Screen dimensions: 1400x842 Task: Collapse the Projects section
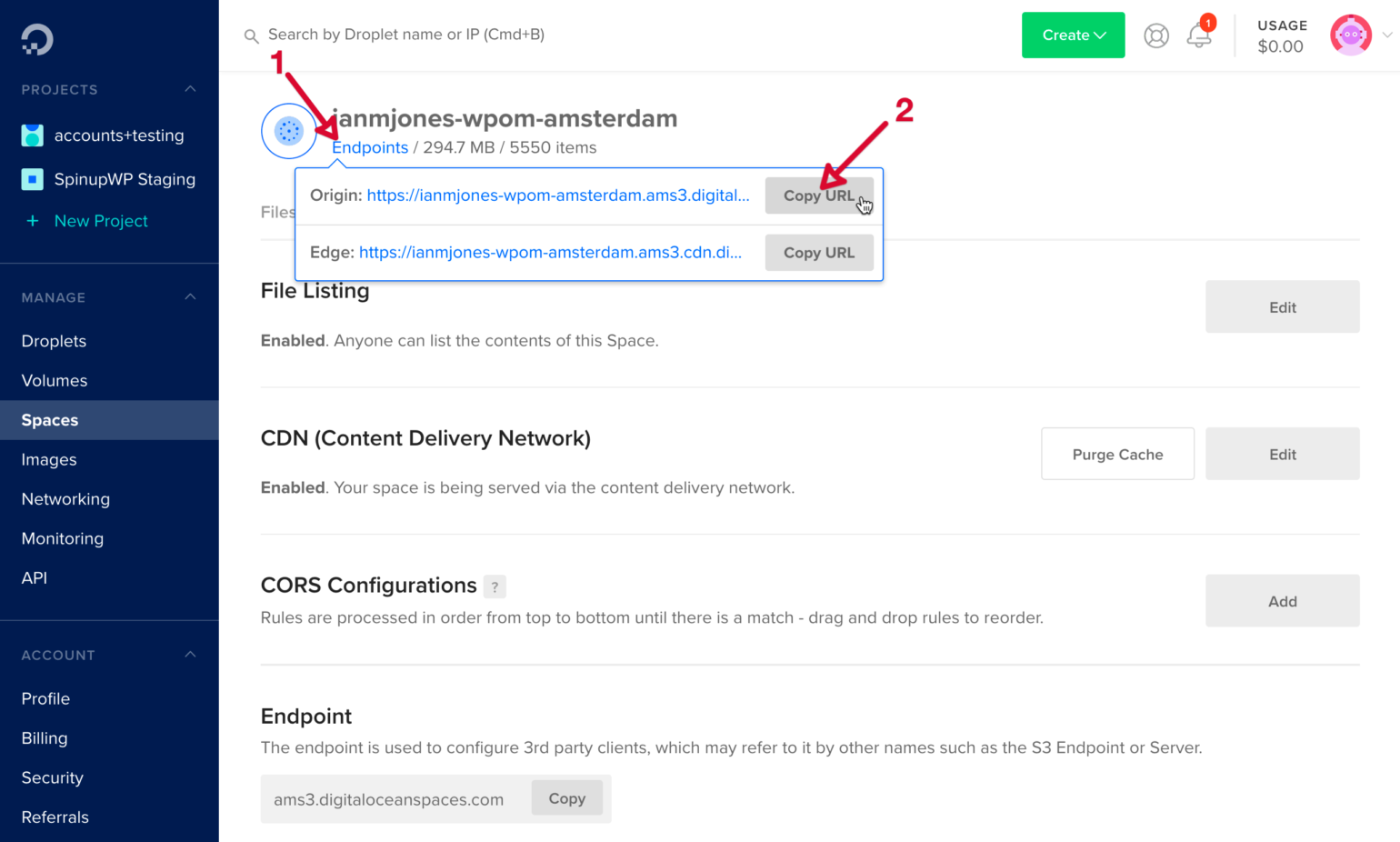[190, 89]
